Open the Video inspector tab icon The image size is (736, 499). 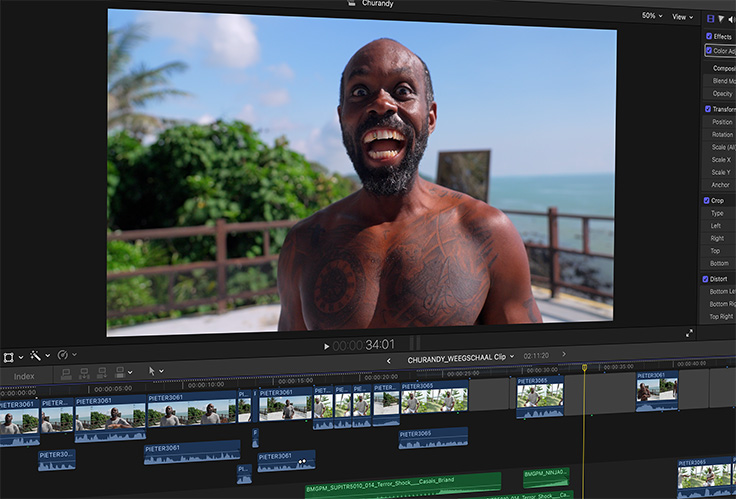(x=711, y=19)
